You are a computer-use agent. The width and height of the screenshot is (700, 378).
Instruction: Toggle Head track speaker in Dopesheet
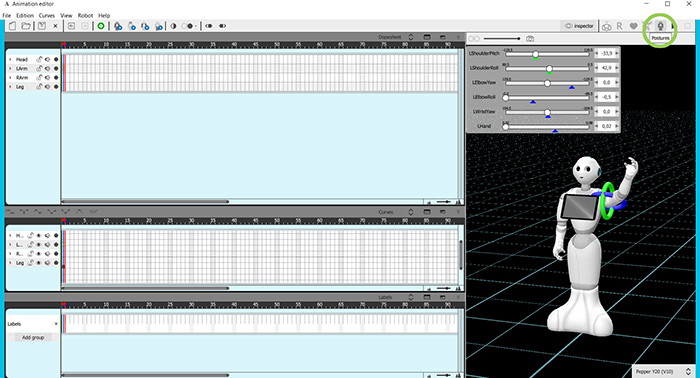click(x=47, y=59)
